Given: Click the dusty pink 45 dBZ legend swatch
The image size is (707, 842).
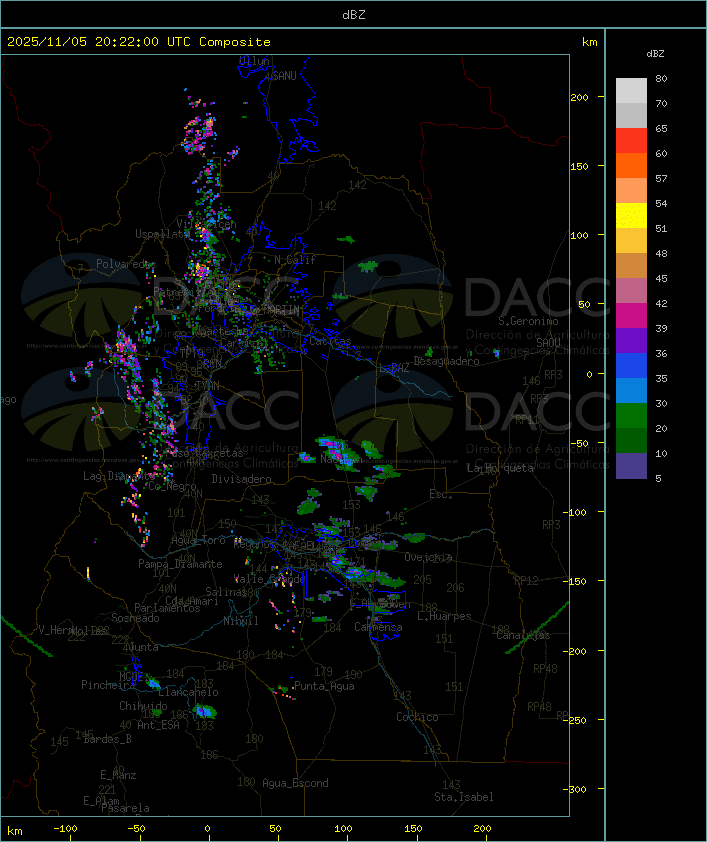Looking at the screenshot, I should (631, 291).
